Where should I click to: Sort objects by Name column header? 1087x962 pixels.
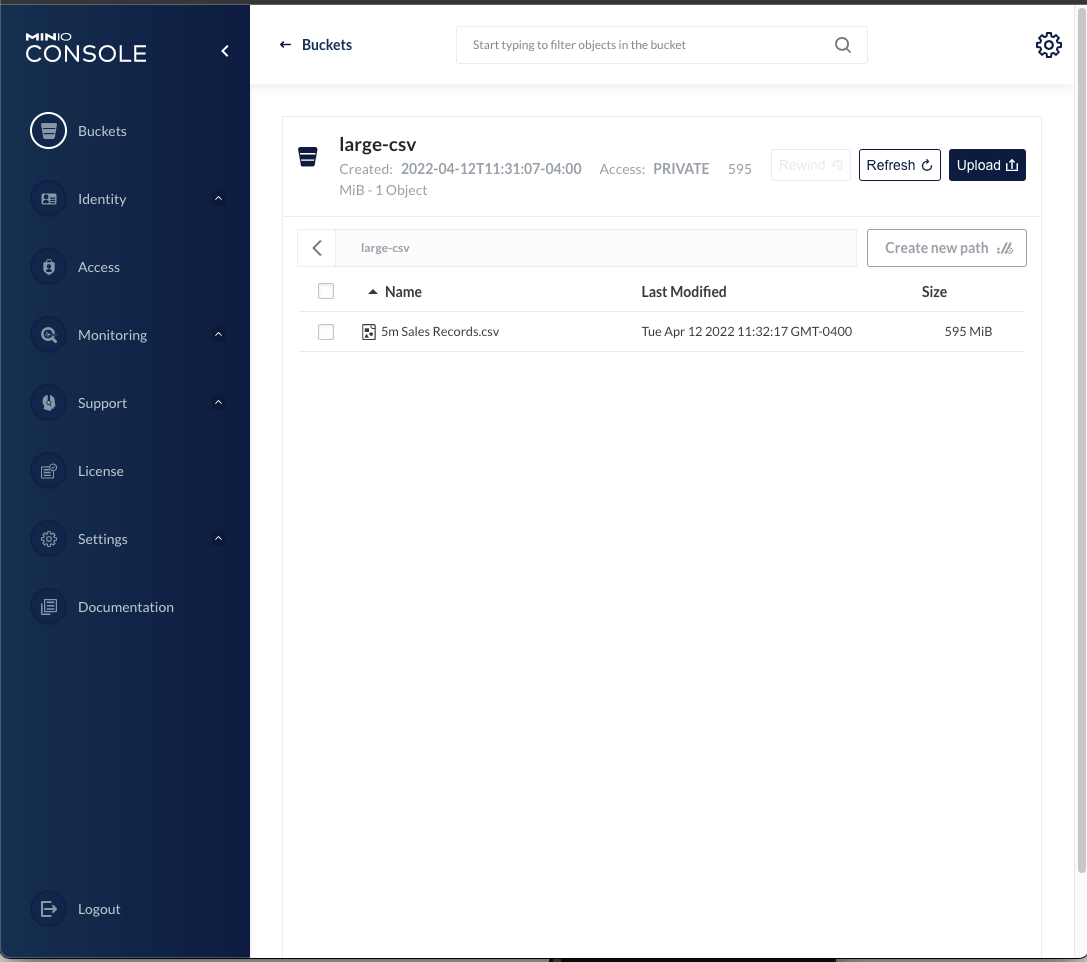[403, 292]
